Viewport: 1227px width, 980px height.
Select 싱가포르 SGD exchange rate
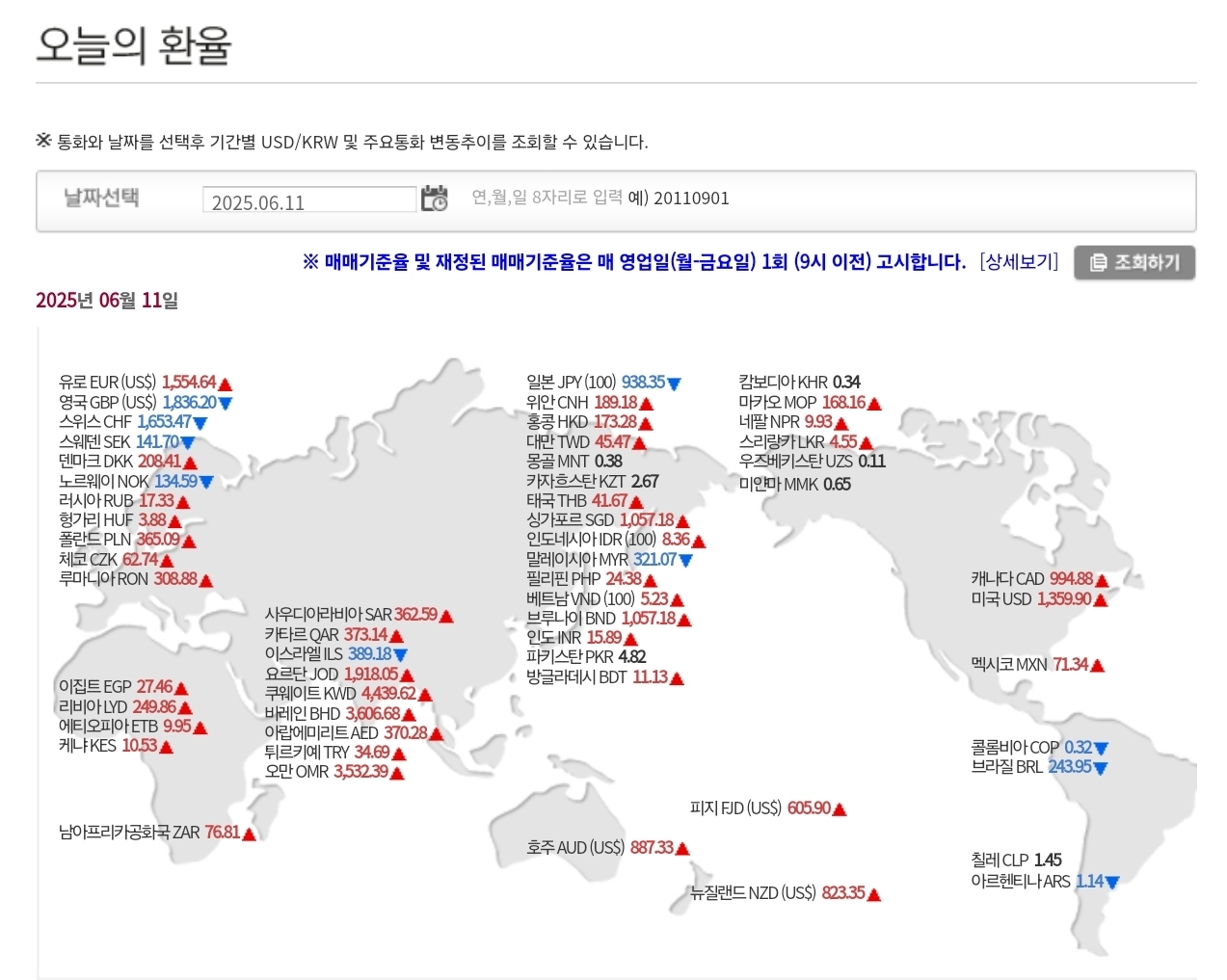[x=608, y=520]
